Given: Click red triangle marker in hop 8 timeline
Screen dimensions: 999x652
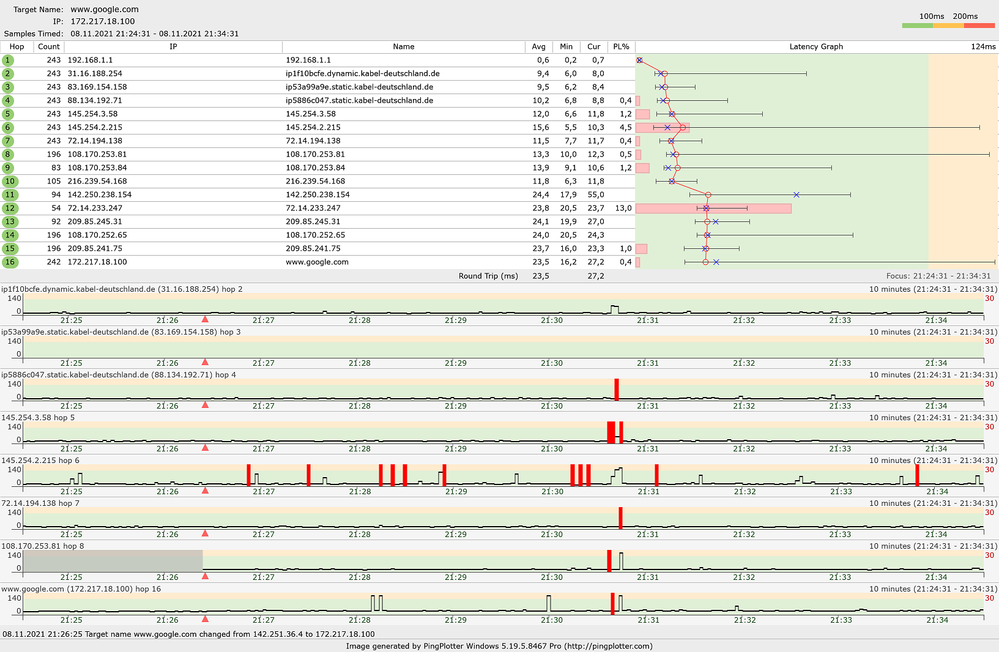Looking at the screenshot, I should pos(205,576).
